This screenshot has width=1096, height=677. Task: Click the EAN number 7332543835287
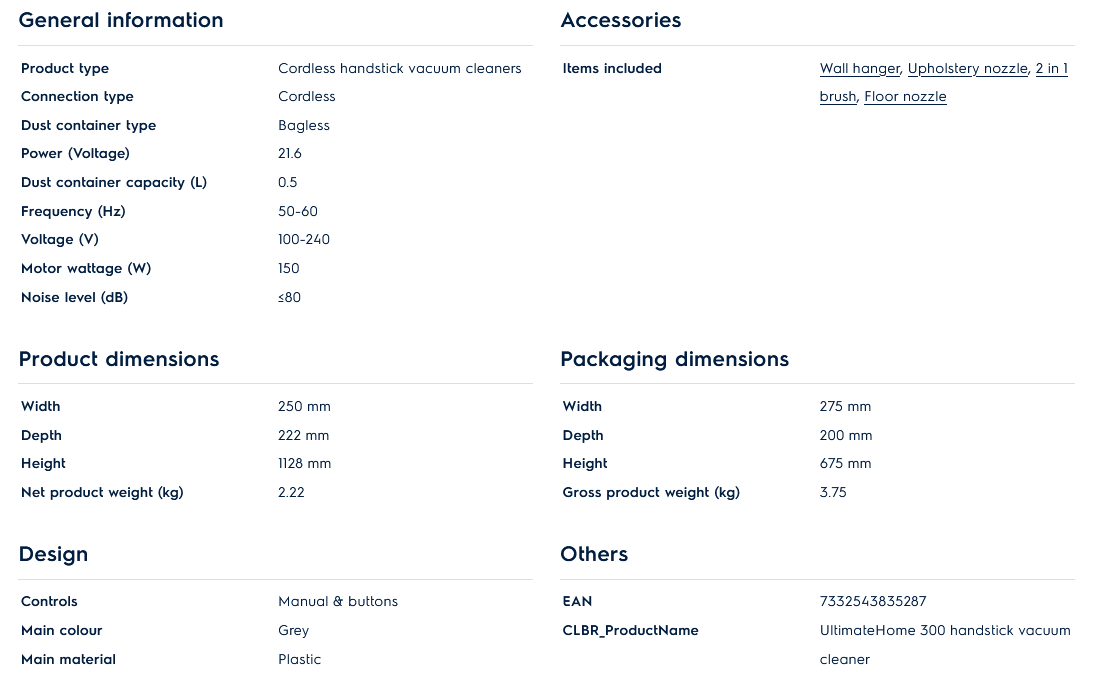[873, 602]
